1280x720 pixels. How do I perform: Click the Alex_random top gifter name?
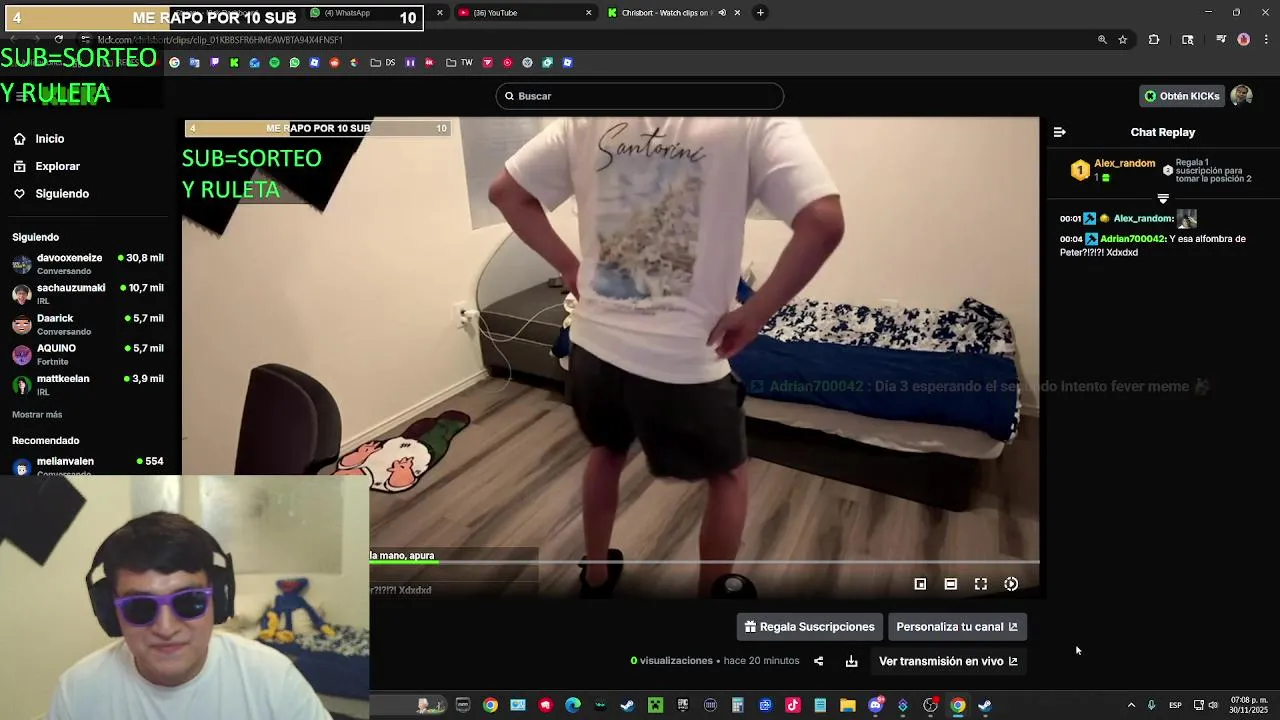[x=1124, y=163]
